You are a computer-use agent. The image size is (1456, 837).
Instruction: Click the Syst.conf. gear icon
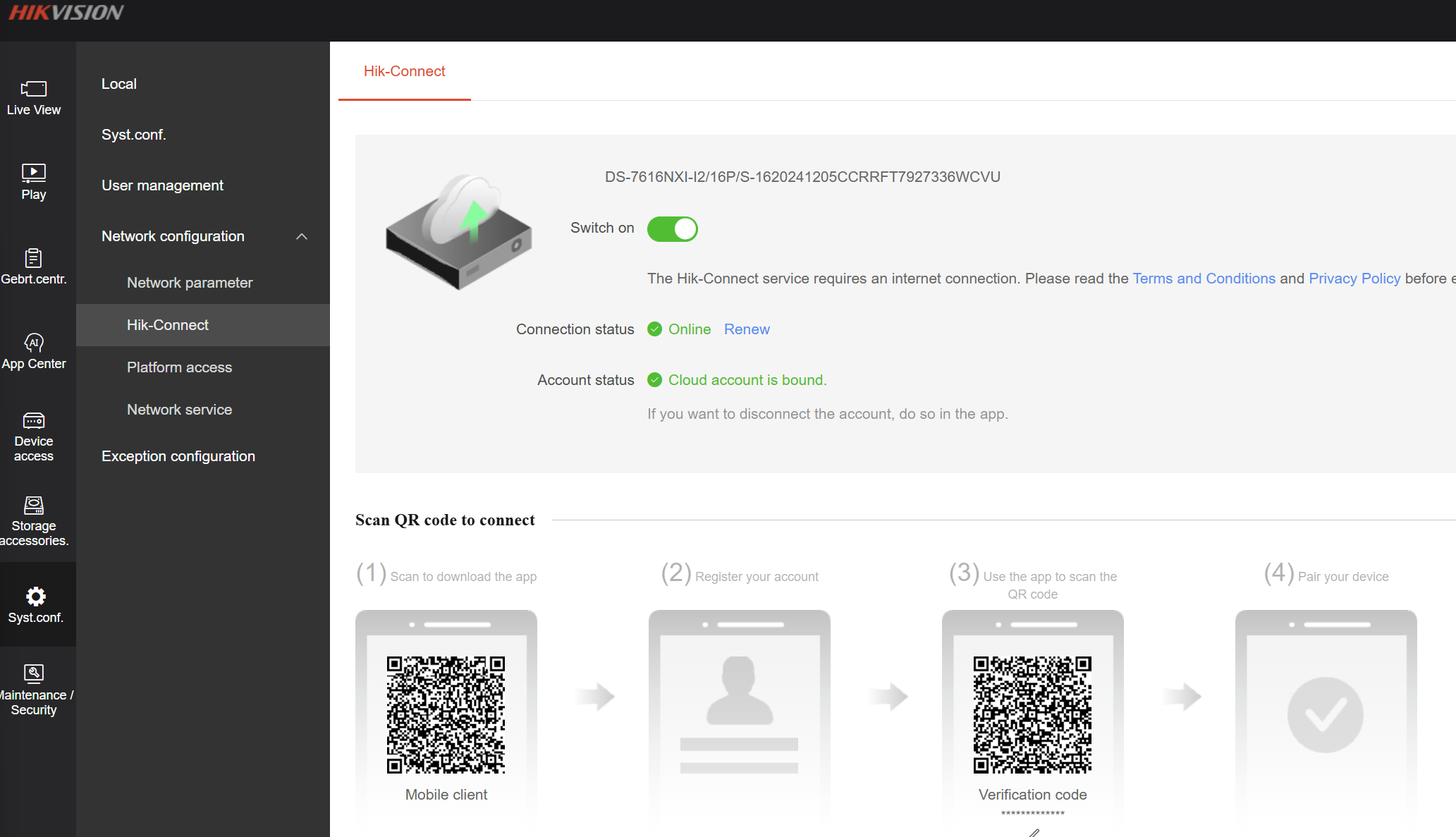(35, 597)
